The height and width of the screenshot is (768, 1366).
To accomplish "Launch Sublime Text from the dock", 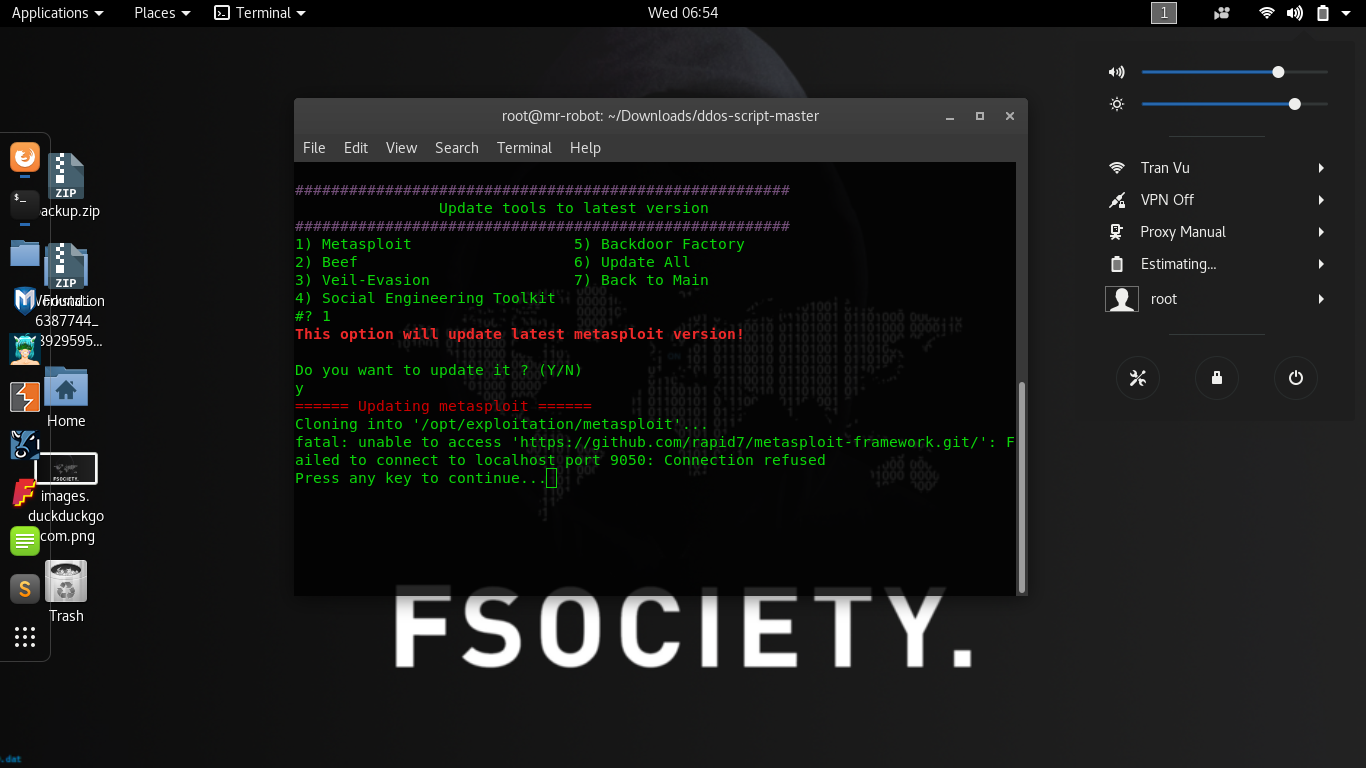I will tap(25, 589).
